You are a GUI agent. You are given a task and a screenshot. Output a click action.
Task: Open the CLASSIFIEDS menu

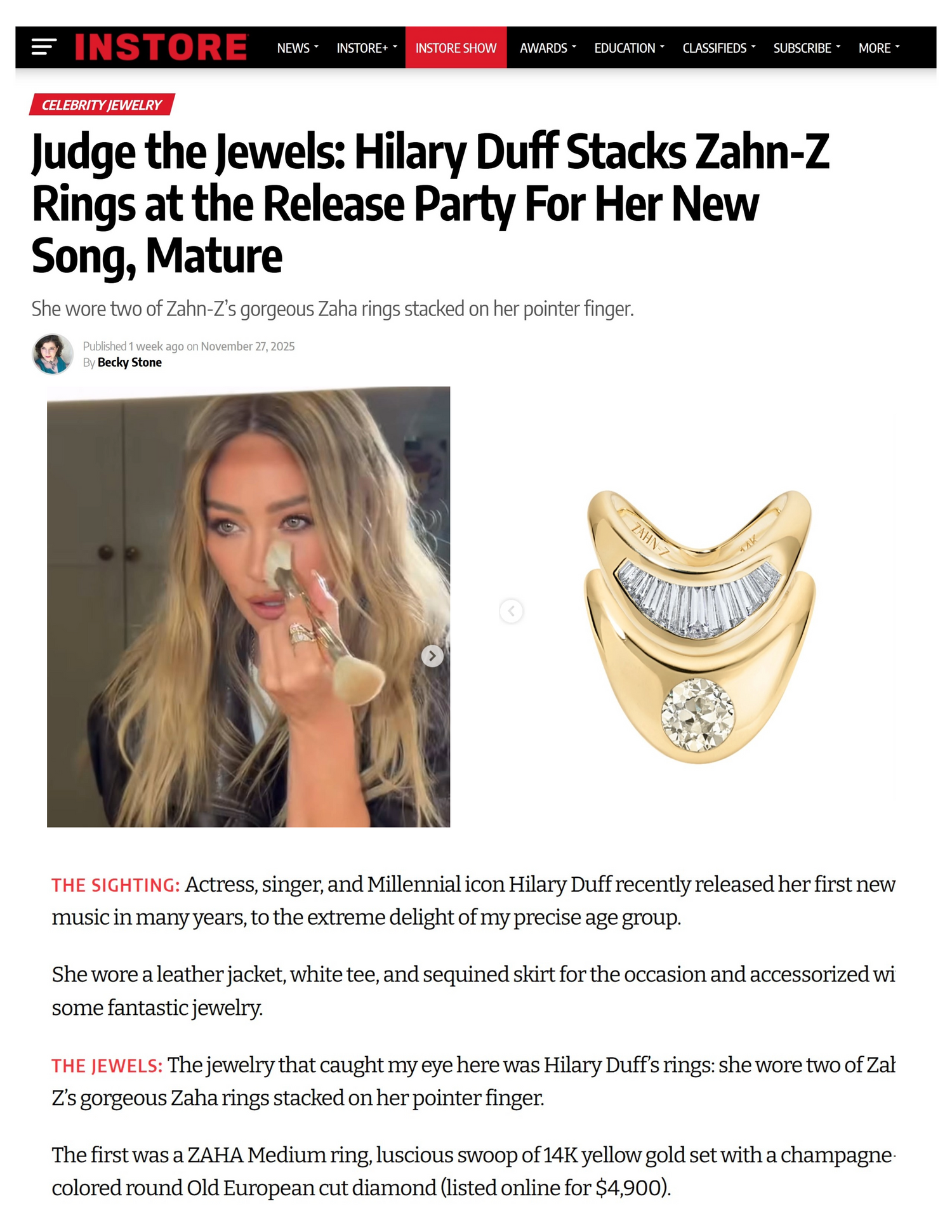[x=719, y=48]
